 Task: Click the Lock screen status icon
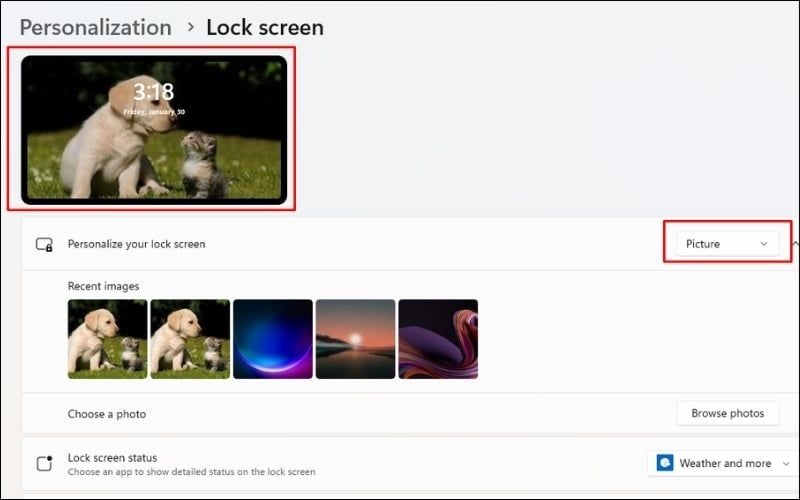44,464
